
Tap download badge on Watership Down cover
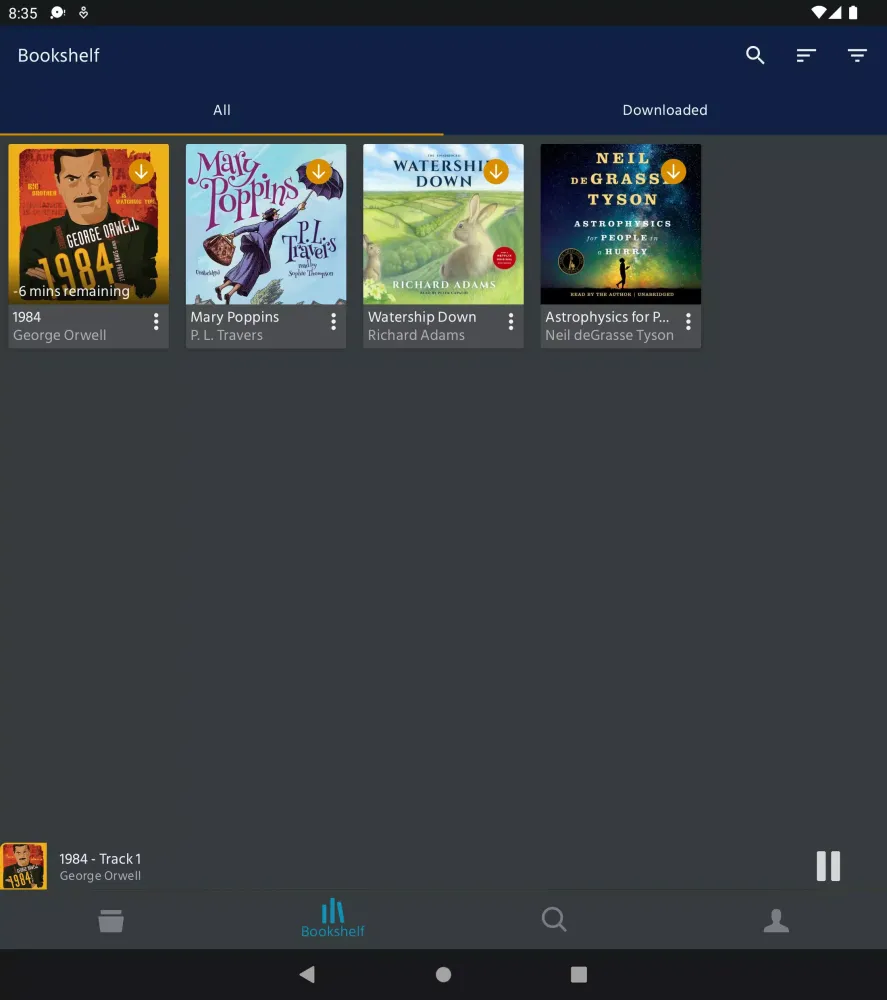[496, 172]
